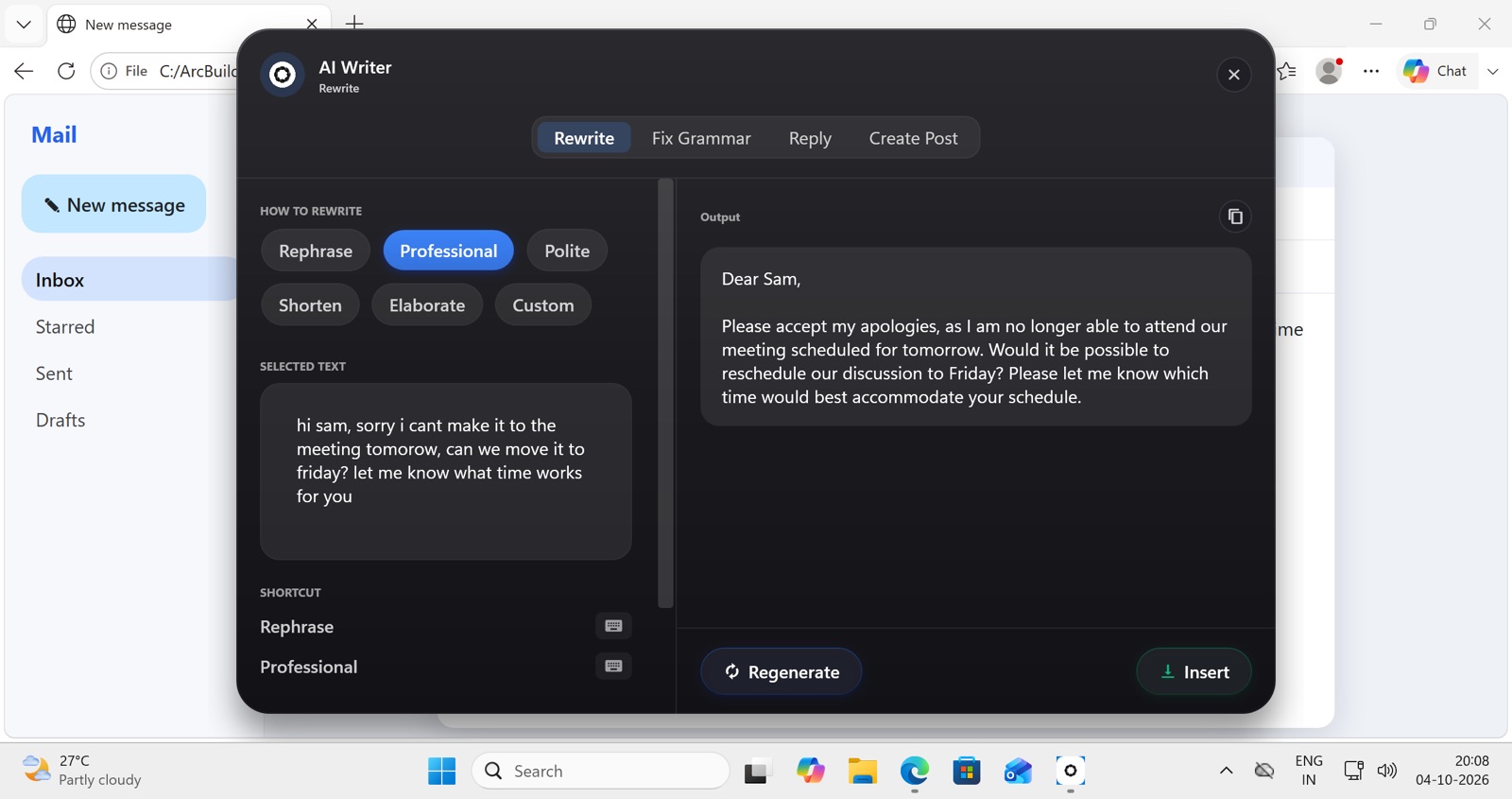Copy the output text with the copy icon
1512x799 pixels.
[x=1235, y=217]
